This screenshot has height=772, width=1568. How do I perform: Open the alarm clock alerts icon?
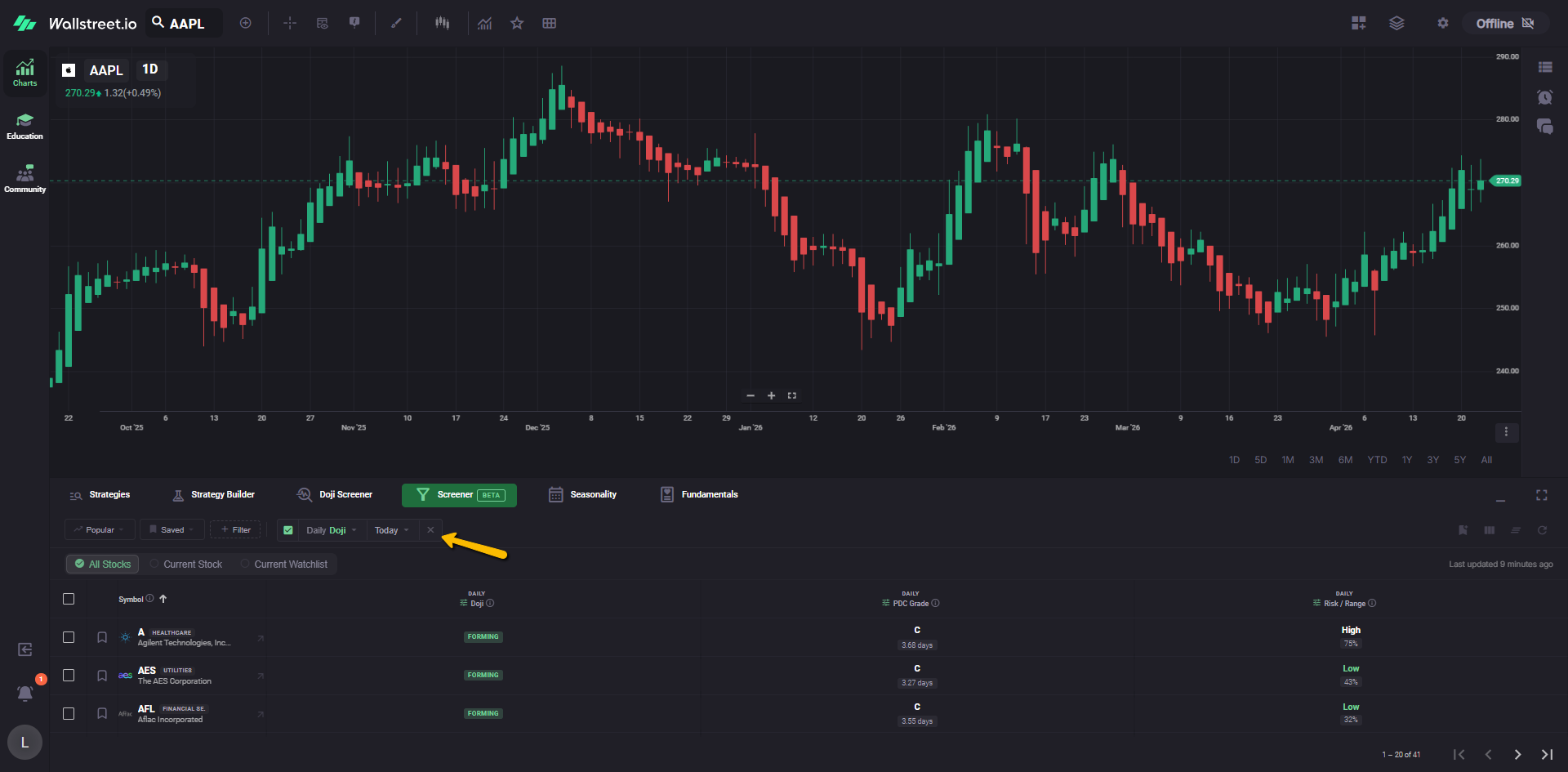(x=1544, y=97)
